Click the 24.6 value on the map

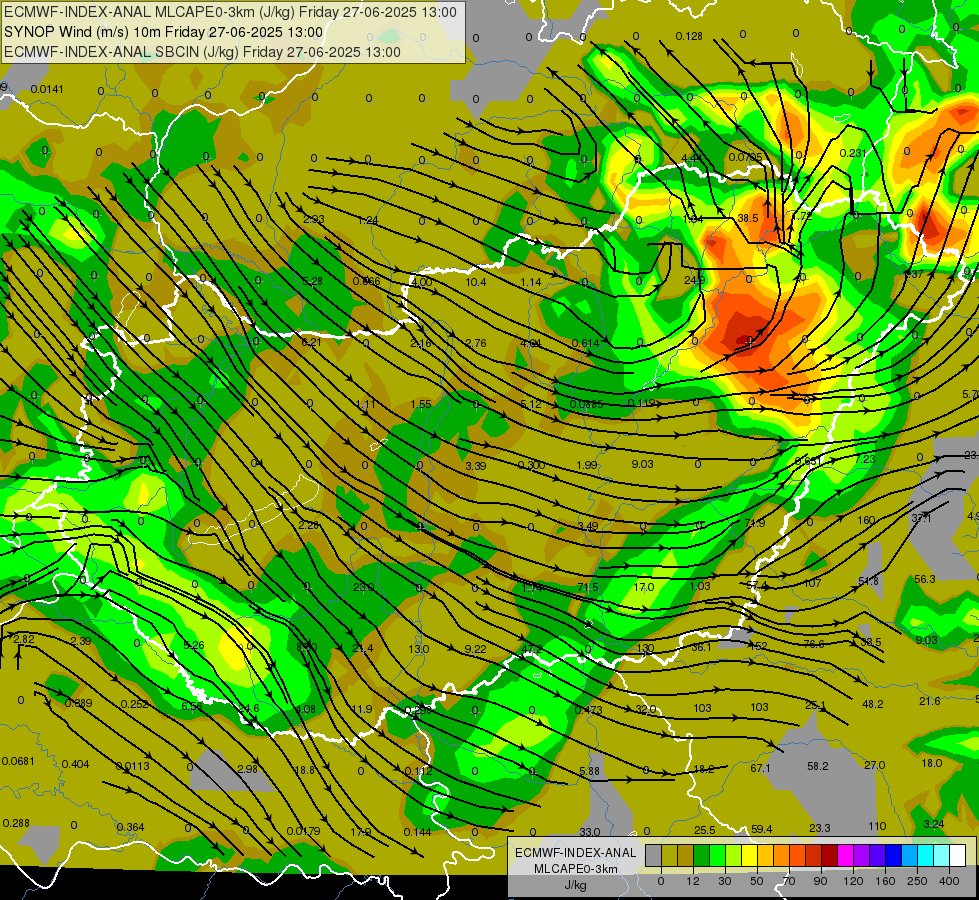click(249, 708)
